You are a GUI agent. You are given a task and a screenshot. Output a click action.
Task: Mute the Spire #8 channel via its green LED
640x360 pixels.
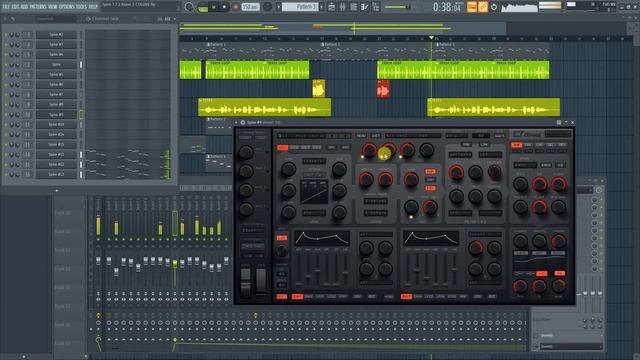pos(6,104)
